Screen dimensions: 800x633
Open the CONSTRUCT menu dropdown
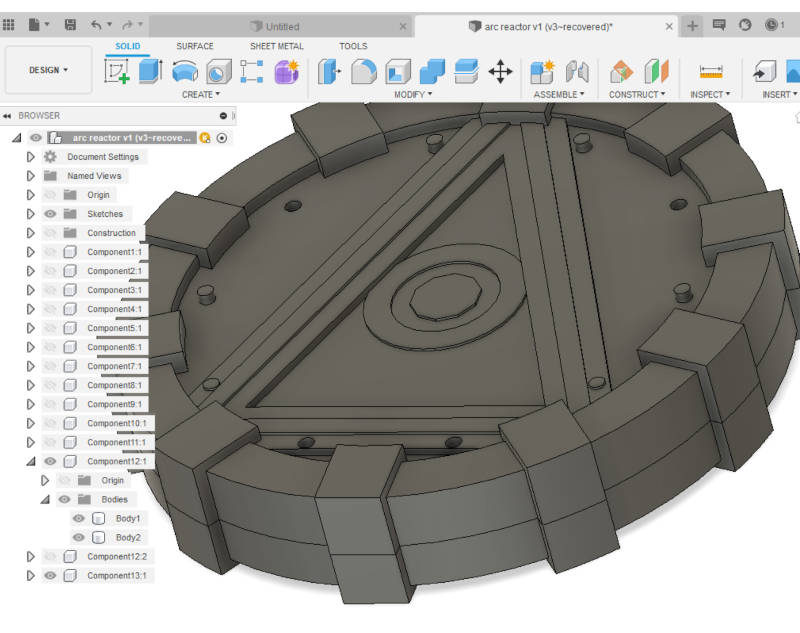[x=637, y=94]
